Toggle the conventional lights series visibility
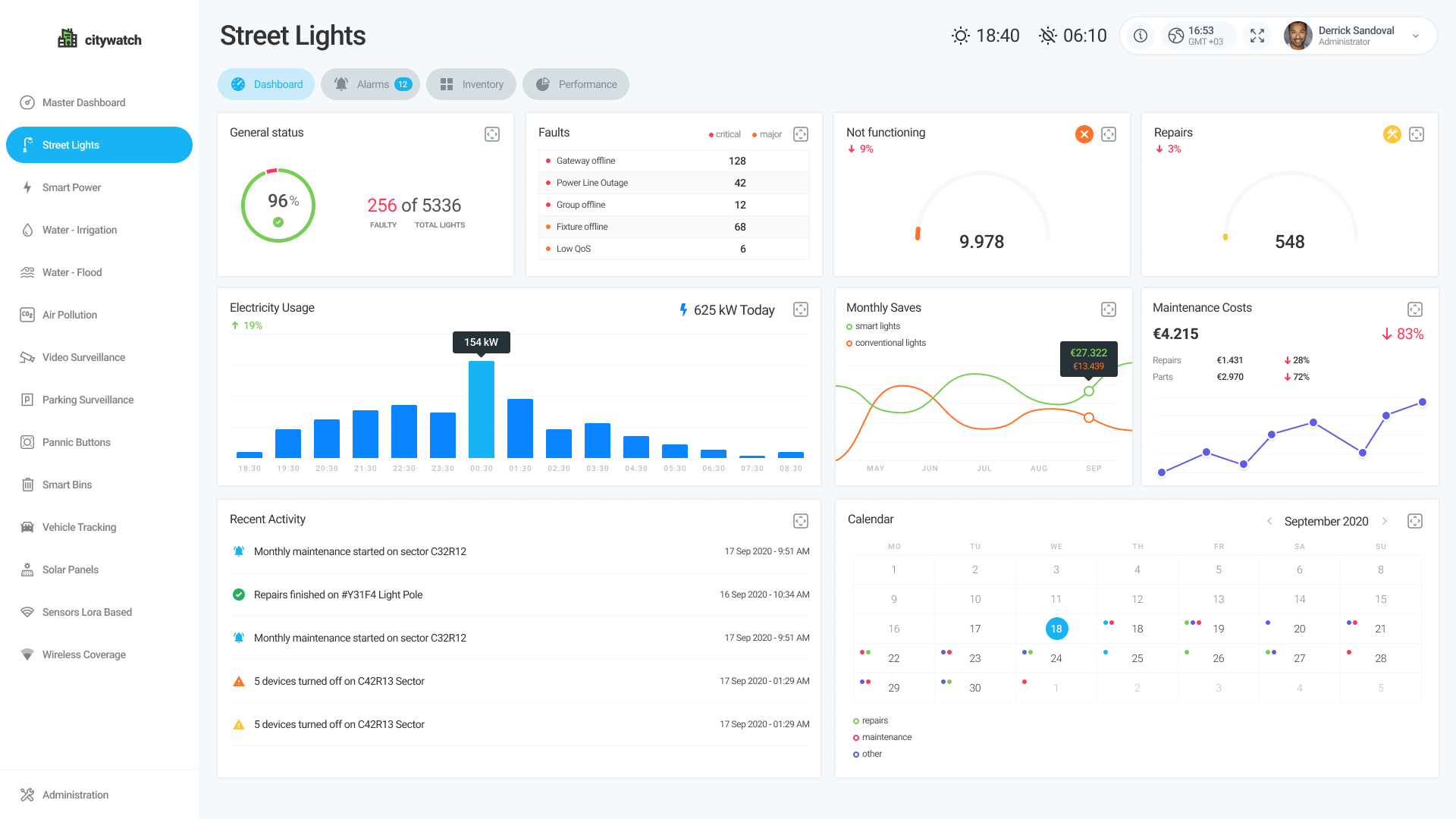This screenshot has width=1456, height=819. coord(886,343)
